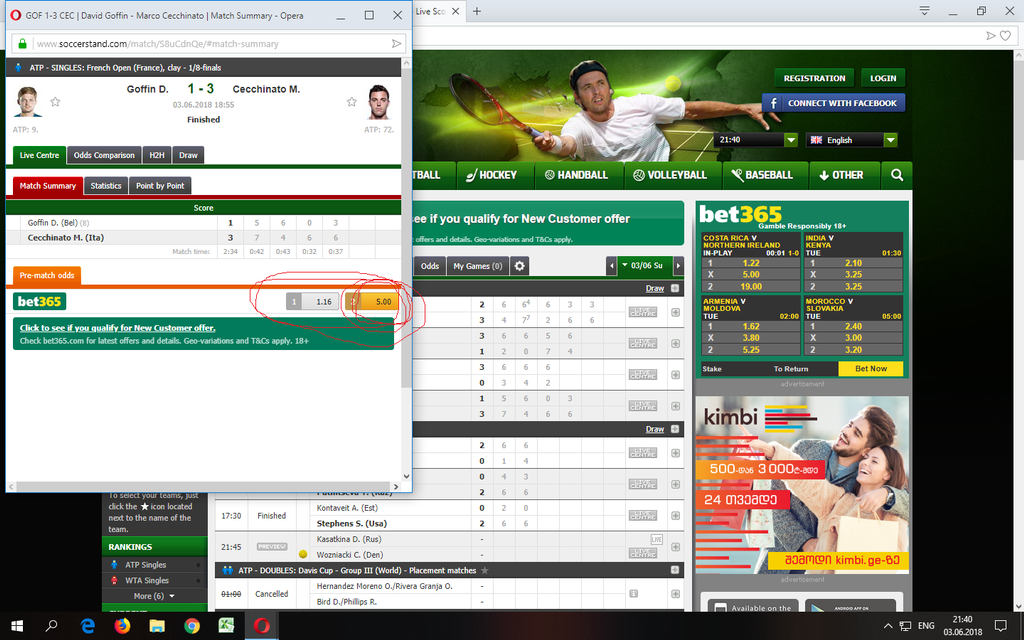Screen dimensions: 1024x640
Task: Go to next day arrow
Action: pos(679,266)
